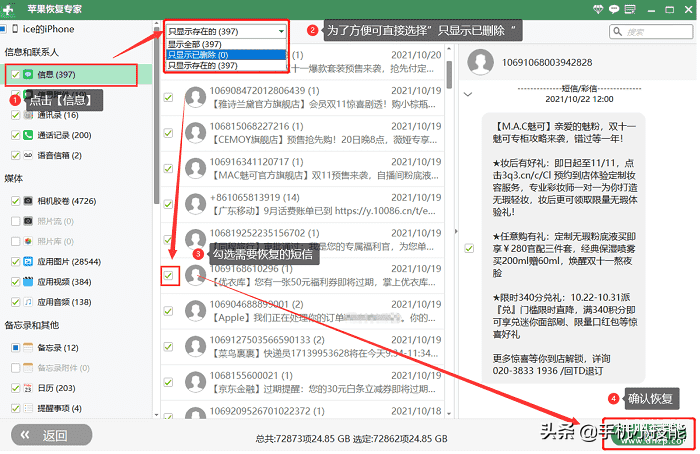
Task: Click the phone icon beside ice的iPhone
Action: [x=15, y=29]
